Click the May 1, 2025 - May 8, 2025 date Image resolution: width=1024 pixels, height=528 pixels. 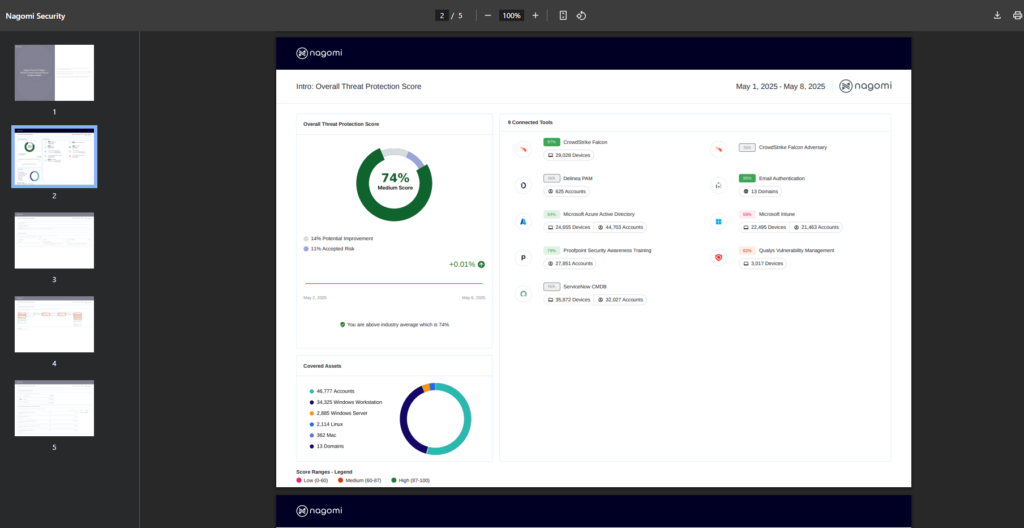[780, 86]
